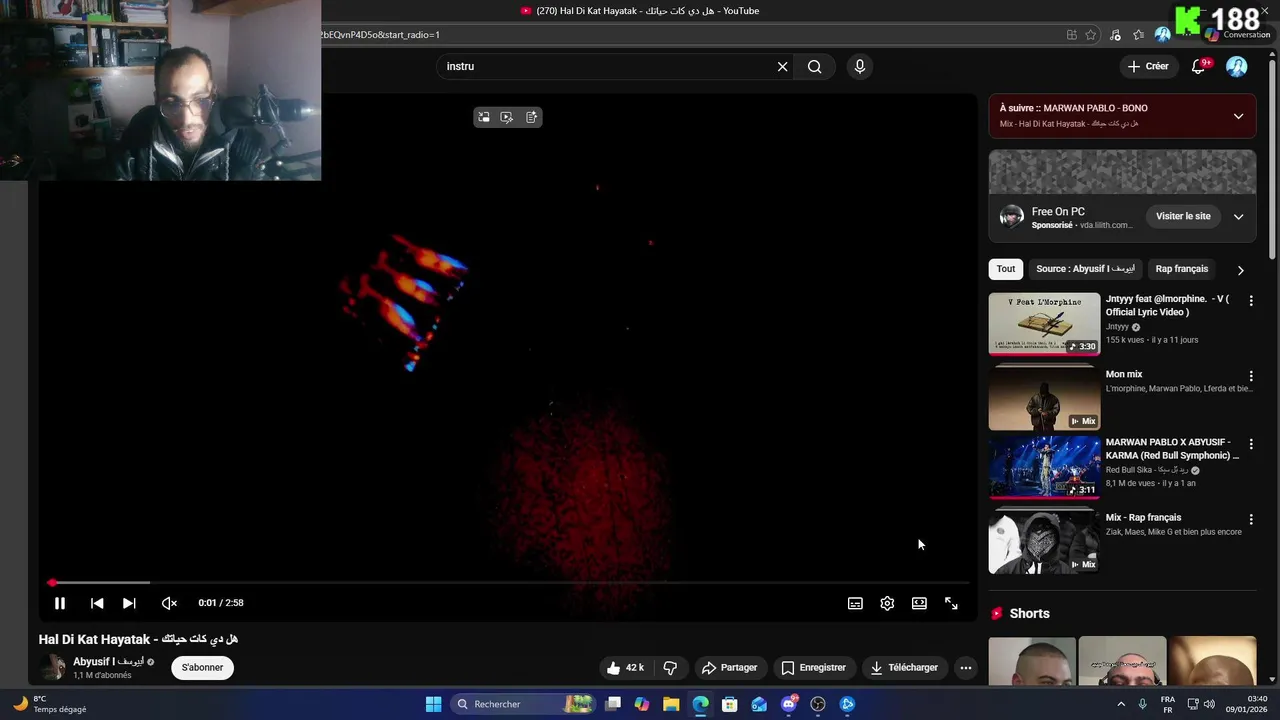
Task: Switch to theater mode
Action: coord(919,603)
